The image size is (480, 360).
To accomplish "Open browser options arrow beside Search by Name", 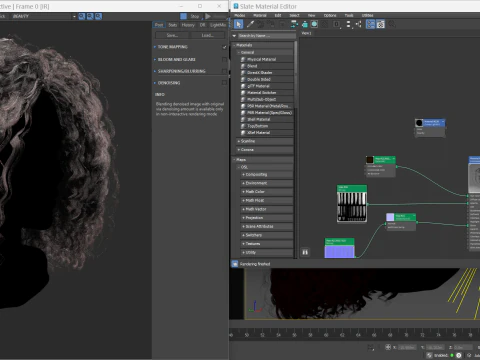I will pyautogui.click(x=234, y=36).
